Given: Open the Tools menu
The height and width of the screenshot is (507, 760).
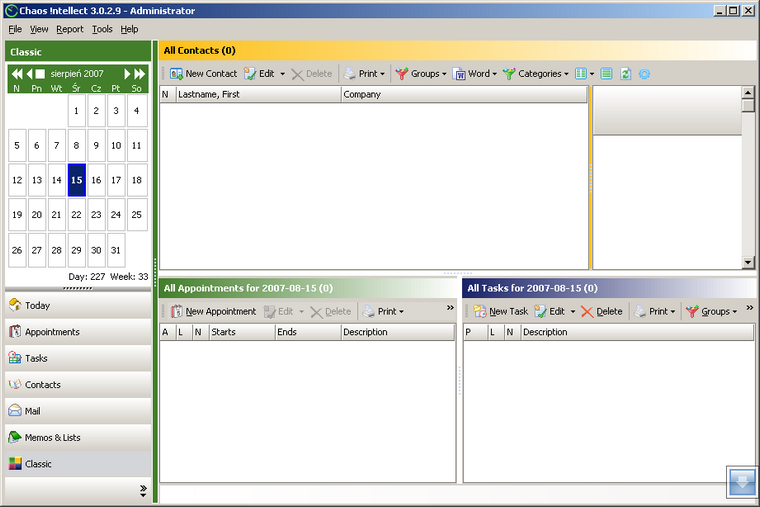Looking at the screenshot, I should (102, 29).
